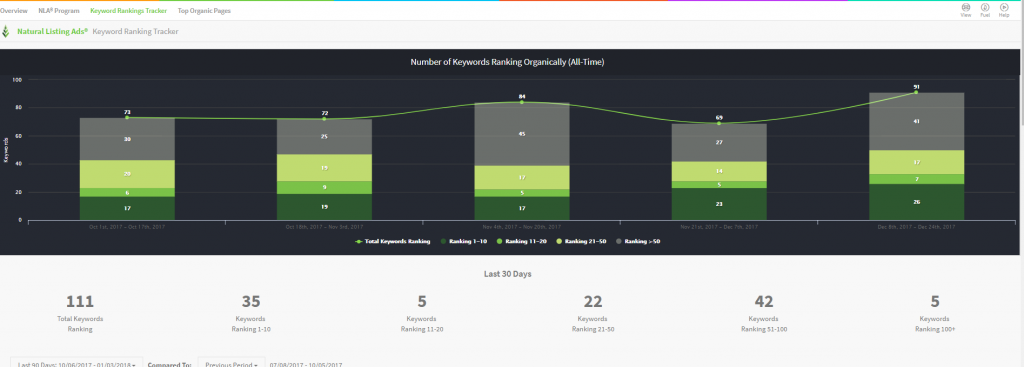
Task: Click the 42 Keywords Ranking 51-100 stat
Action: pos(764,313)
